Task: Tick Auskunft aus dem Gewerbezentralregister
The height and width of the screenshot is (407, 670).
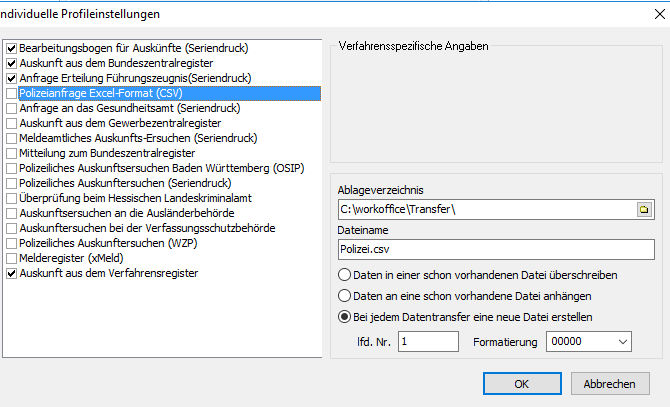Action: pyautogui.click(x=11, y=123)
